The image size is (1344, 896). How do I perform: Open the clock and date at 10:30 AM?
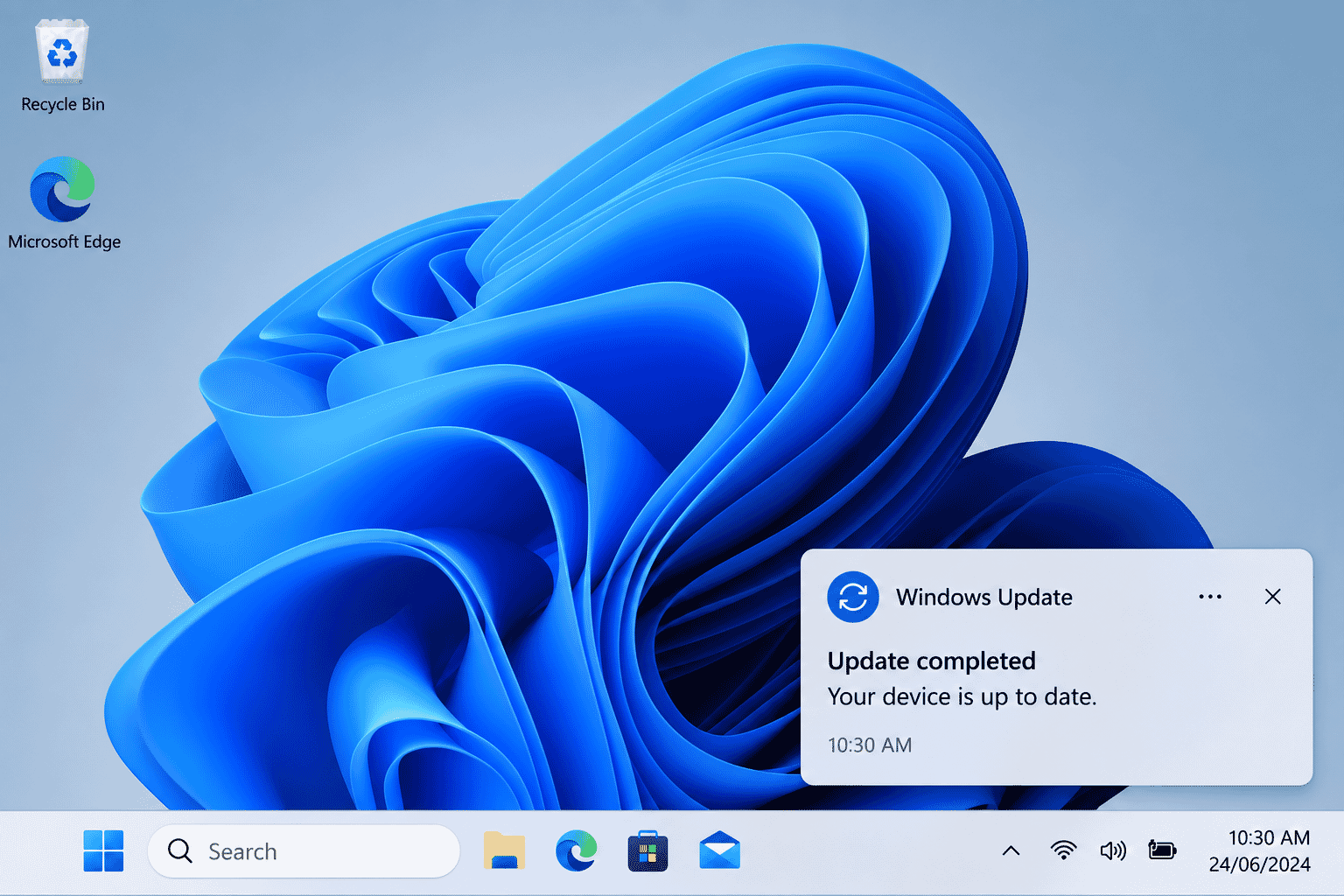click(x=1259, y=850)
